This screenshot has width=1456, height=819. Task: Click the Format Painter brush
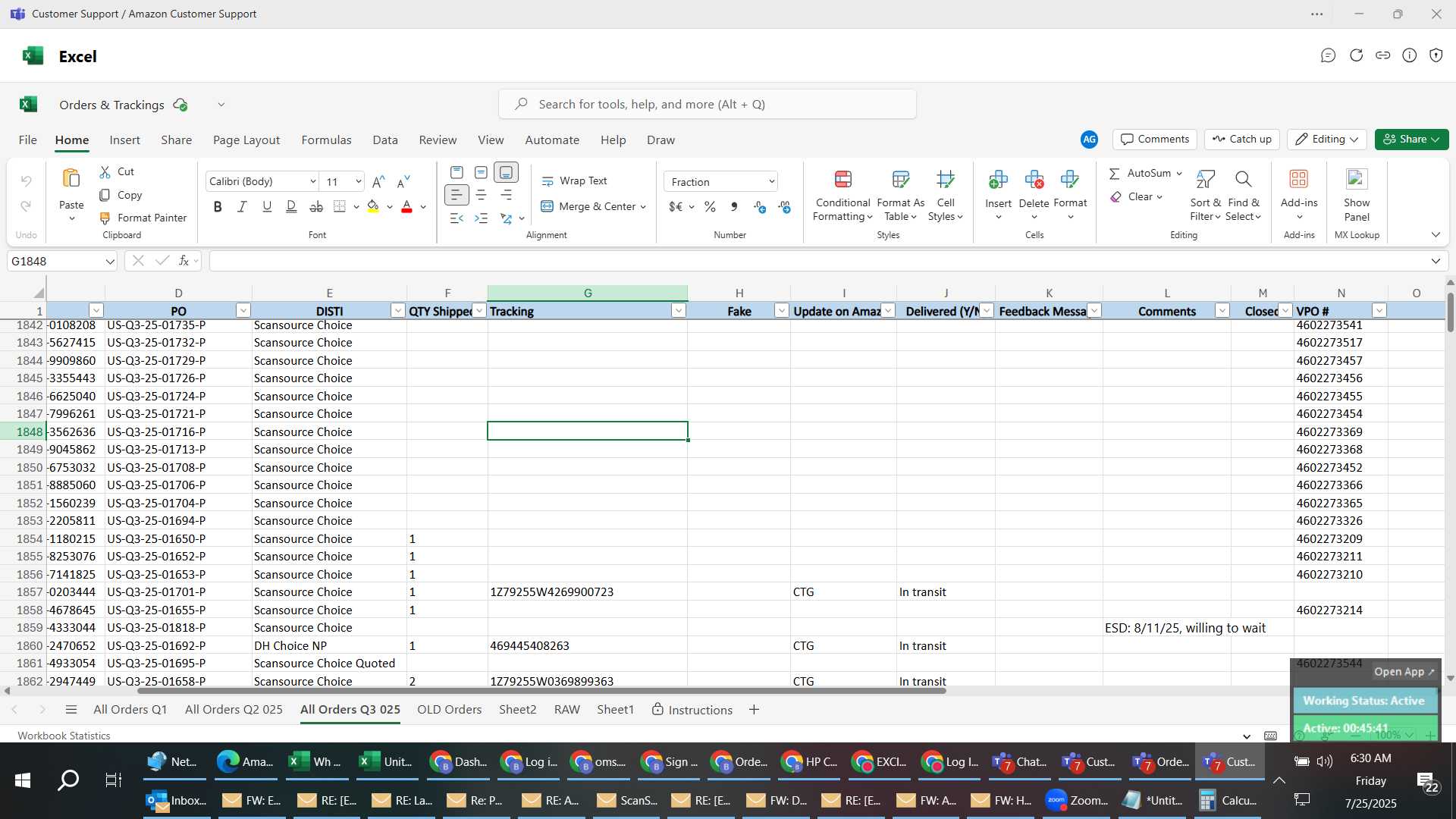(x=105, y=218)
